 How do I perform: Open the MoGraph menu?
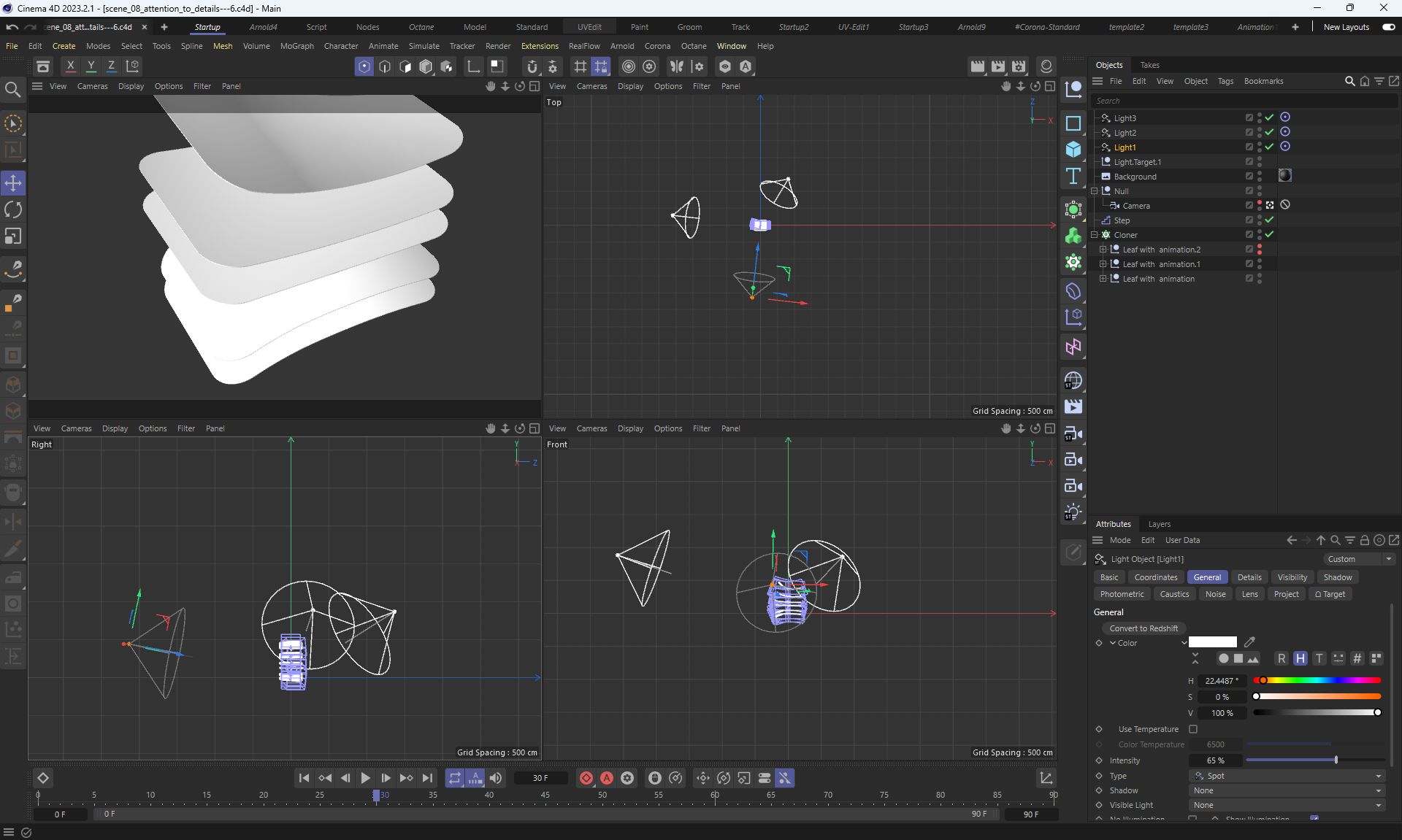296,46
